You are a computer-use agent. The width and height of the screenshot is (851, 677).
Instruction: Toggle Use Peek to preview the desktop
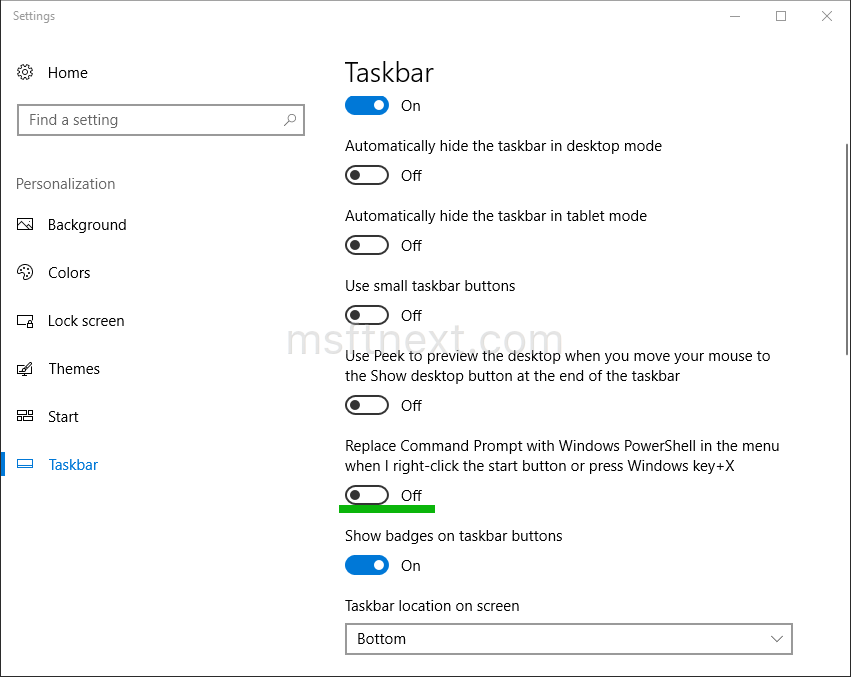367,404
